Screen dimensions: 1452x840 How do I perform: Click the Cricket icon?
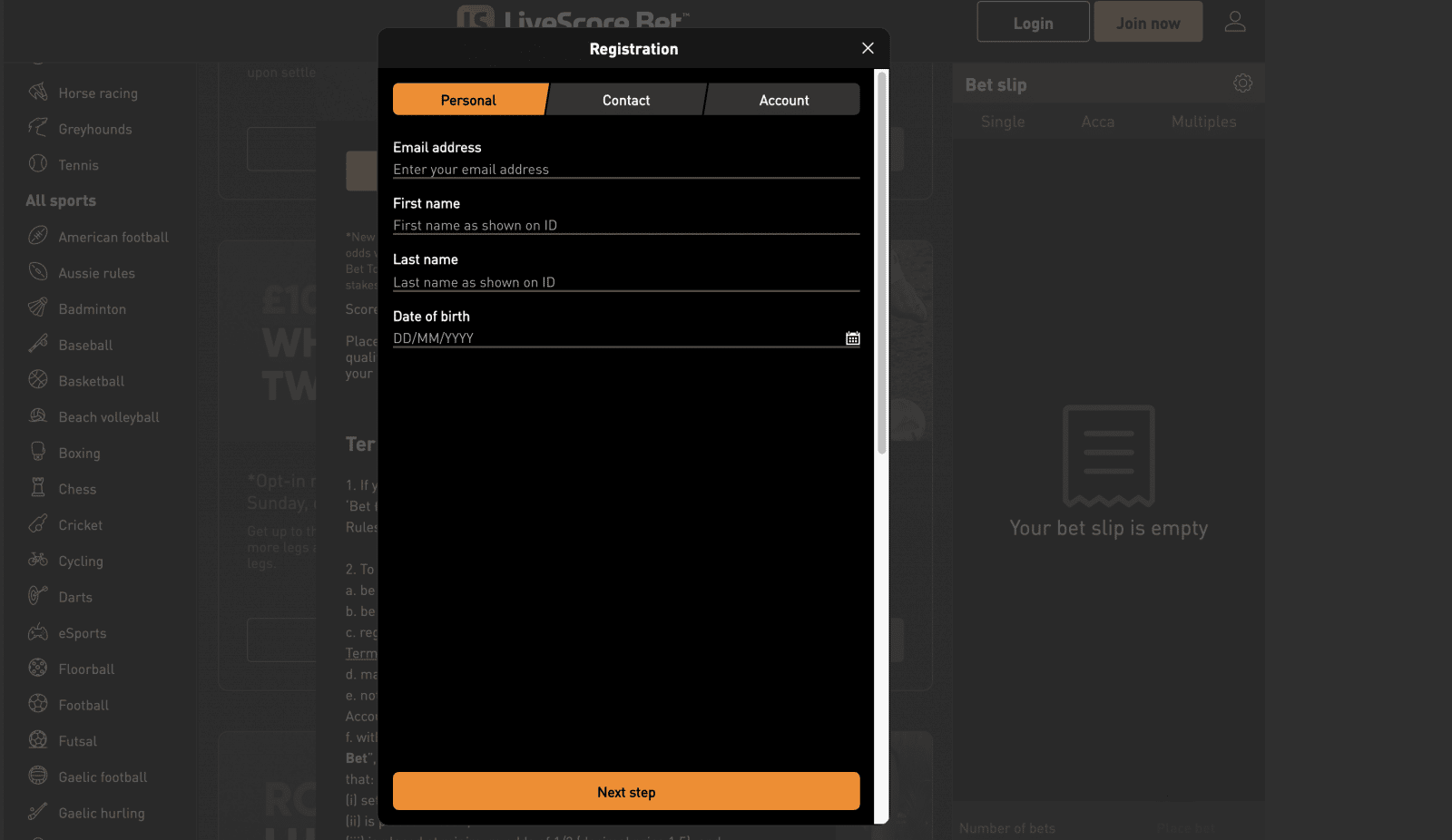(38, 523)
